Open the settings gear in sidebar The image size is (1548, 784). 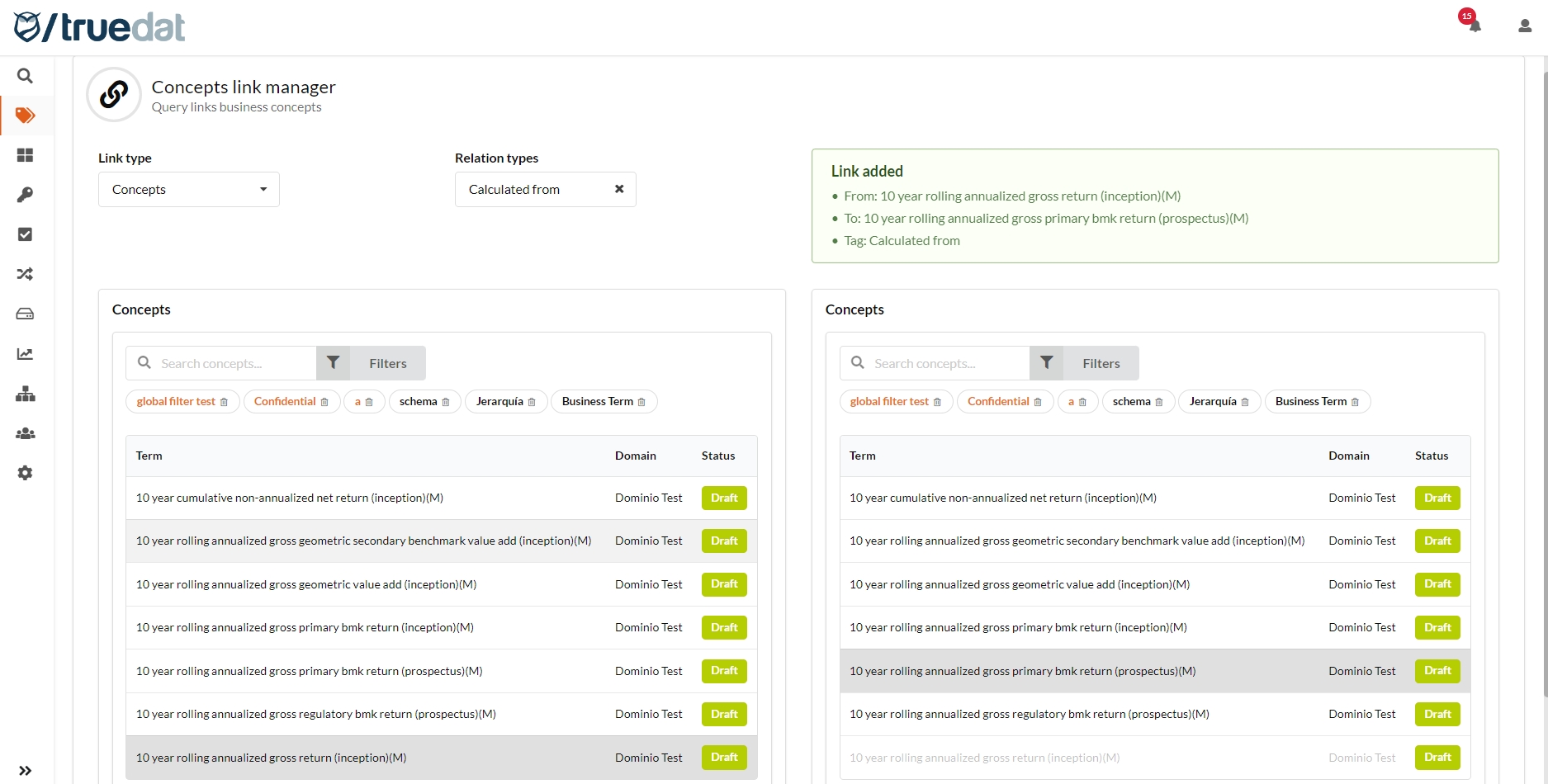tap(25, 473)
